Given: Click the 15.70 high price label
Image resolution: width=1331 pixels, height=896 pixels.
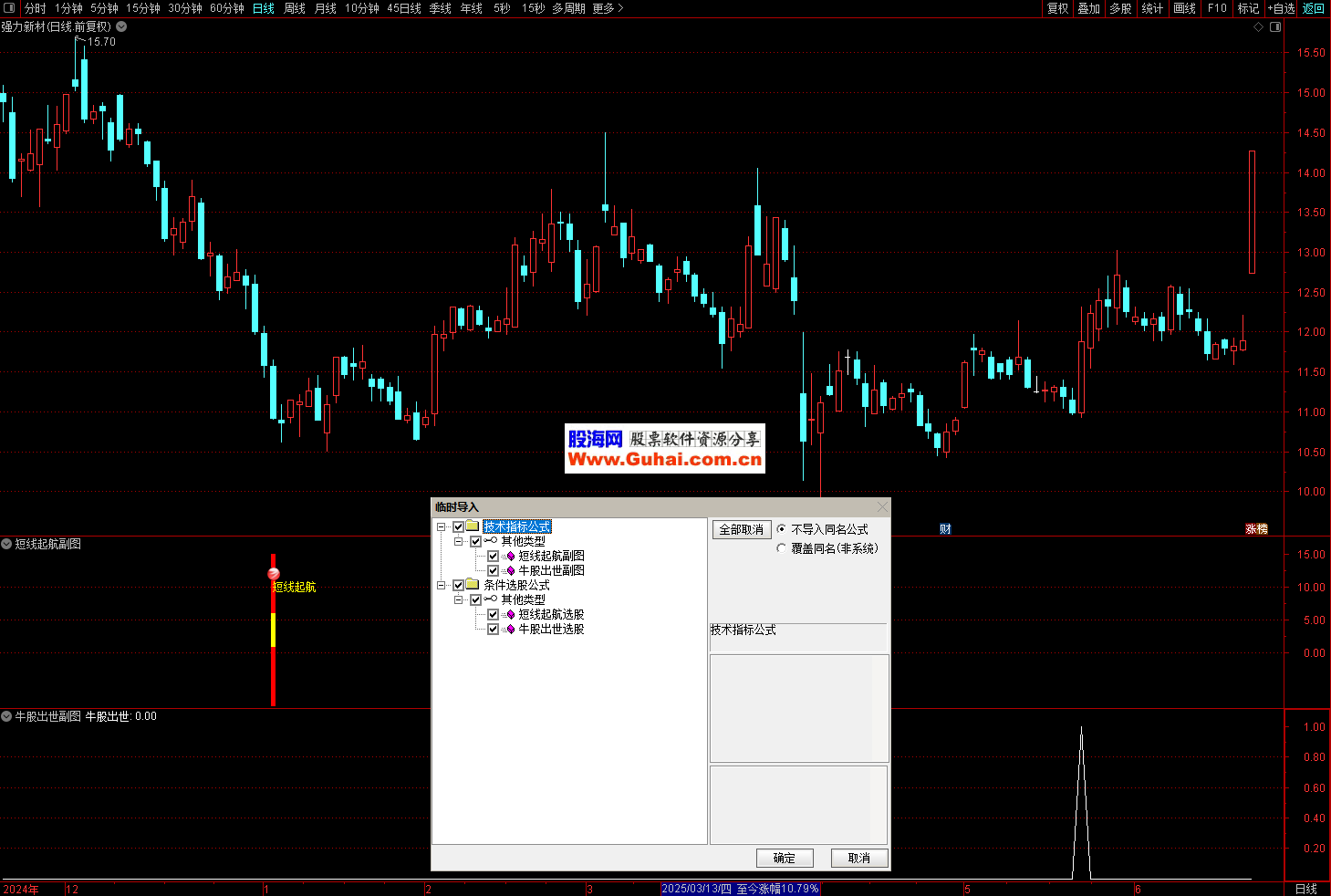Looking at the screenshot, I should [101, 42].
